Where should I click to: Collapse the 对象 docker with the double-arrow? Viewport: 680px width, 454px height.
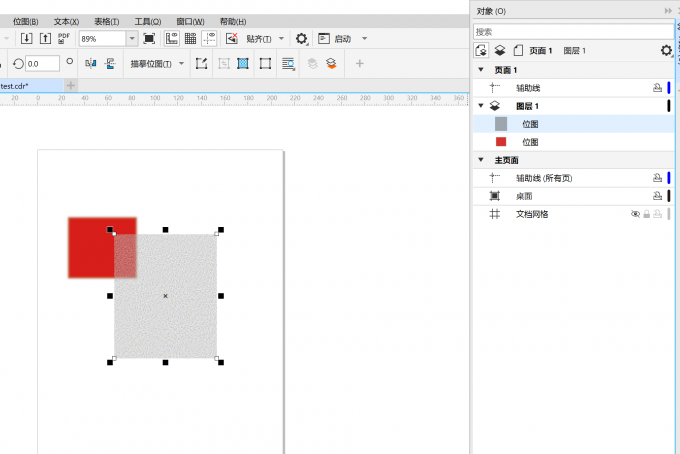point(668,11)
